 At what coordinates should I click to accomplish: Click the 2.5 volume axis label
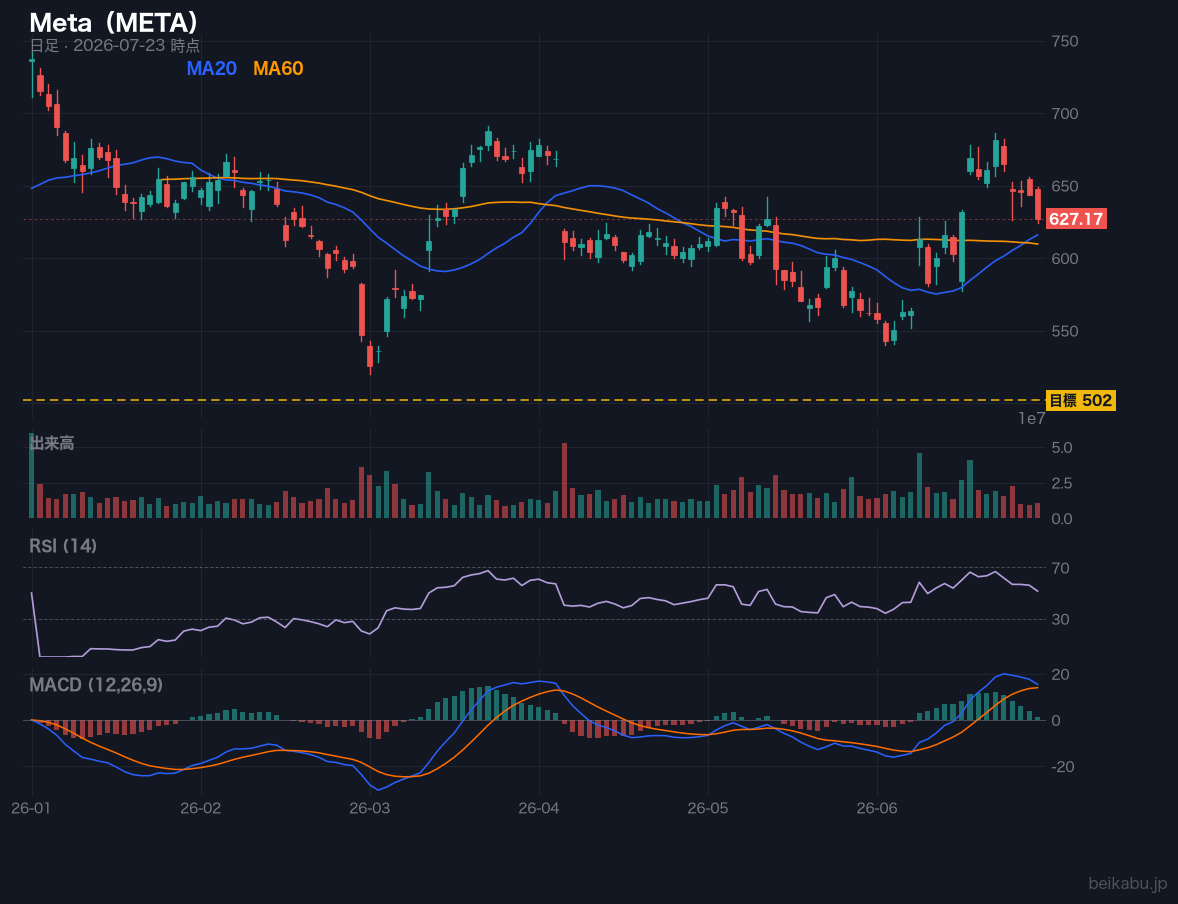pos(1062,483)
